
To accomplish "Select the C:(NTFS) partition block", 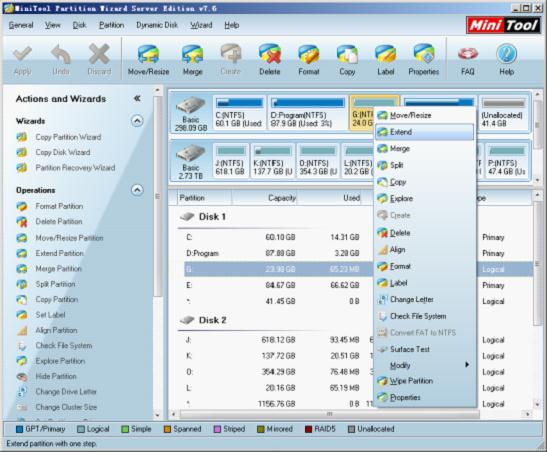I will click(x=239, y=113).
